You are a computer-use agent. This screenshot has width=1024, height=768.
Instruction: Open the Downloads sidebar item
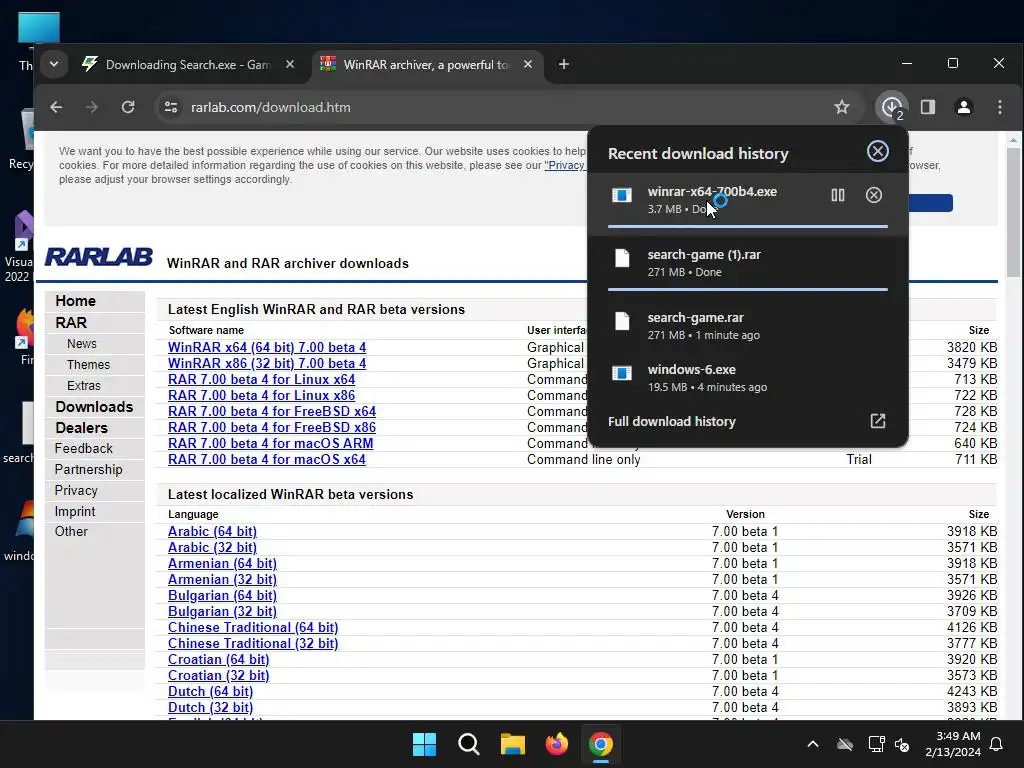94,407
